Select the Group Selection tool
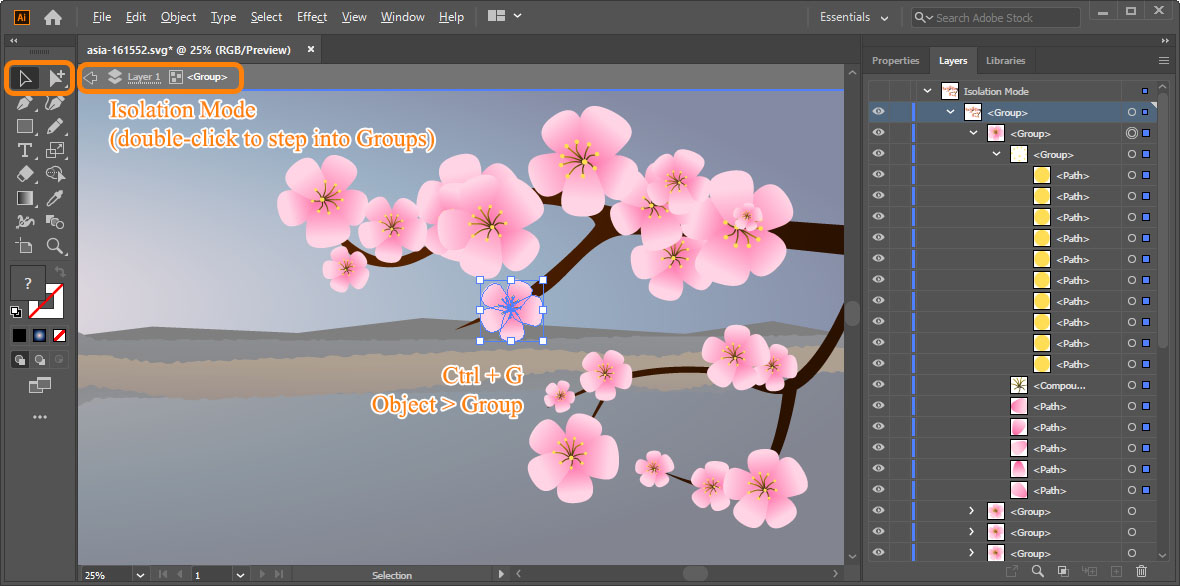 point(56,78)
